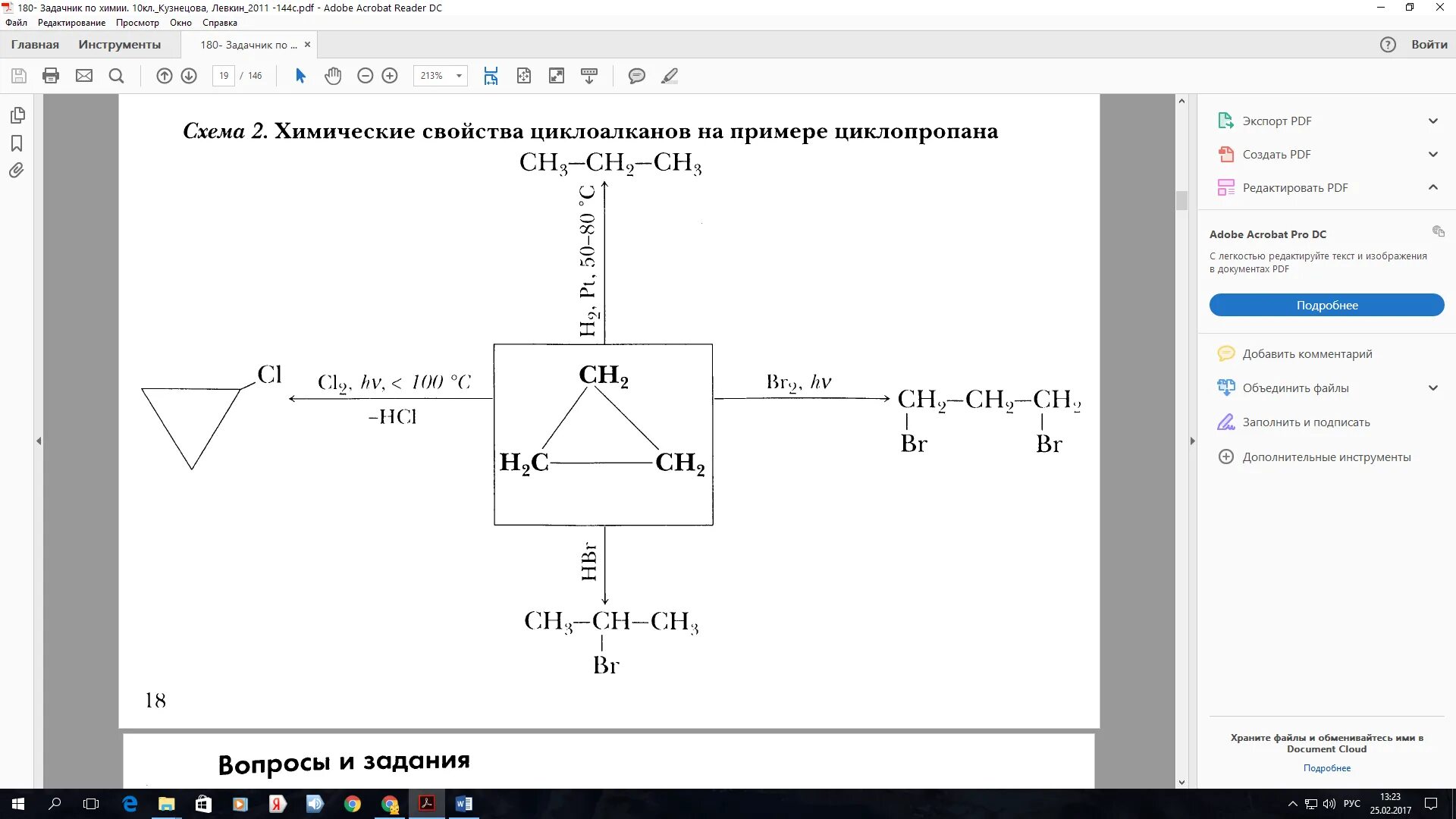Click the page number input field
This screenshot has height=819, width=1456.
click(224, 76)
